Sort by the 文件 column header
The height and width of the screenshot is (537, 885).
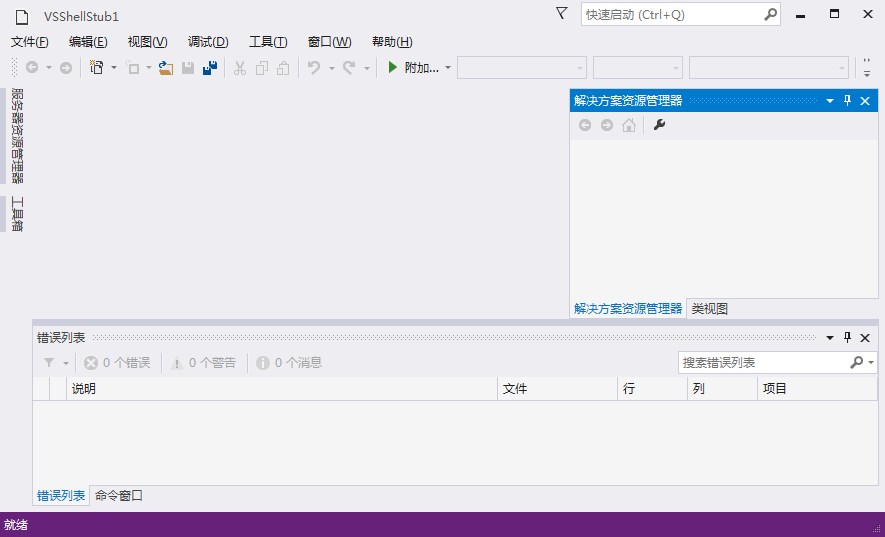coord(558,388)
